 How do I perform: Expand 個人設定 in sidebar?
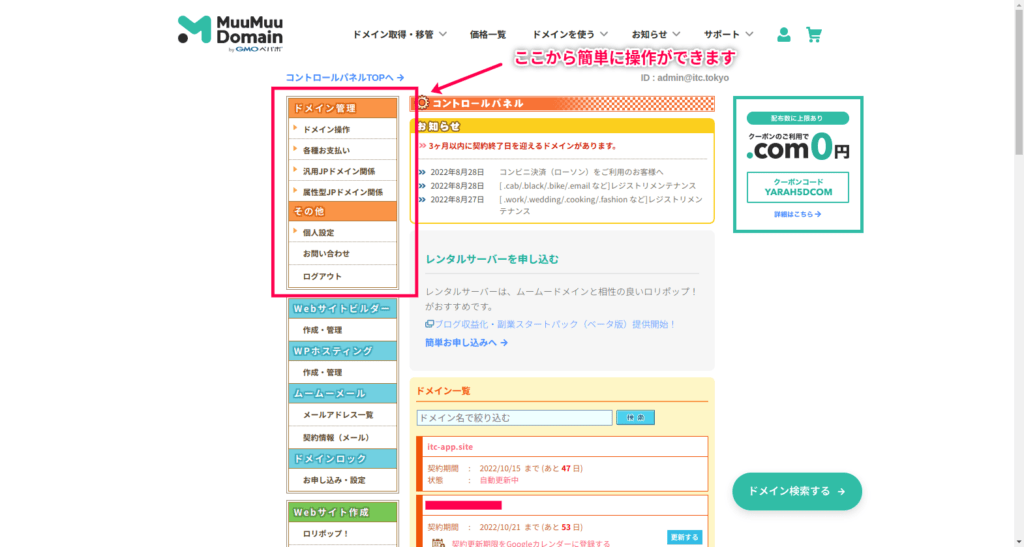pos(343,232)
